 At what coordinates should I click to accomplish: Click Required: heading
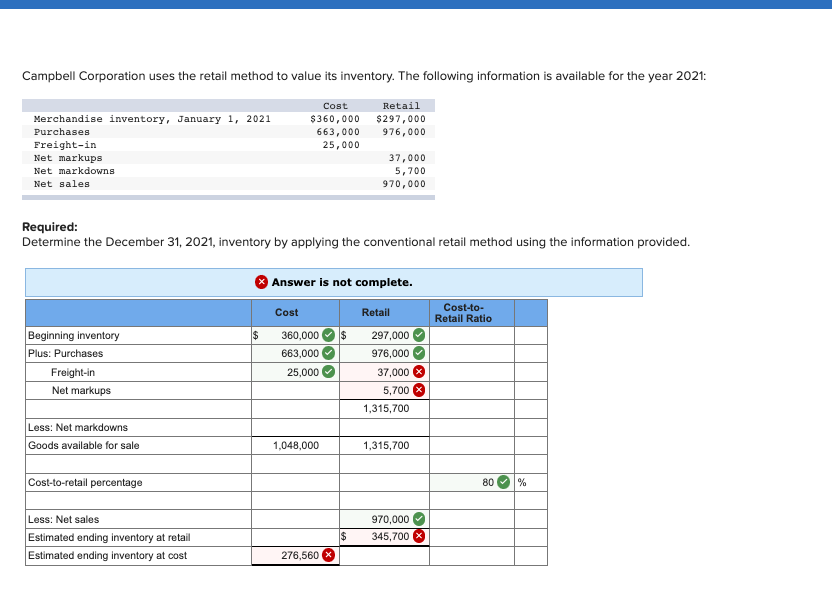50,227
